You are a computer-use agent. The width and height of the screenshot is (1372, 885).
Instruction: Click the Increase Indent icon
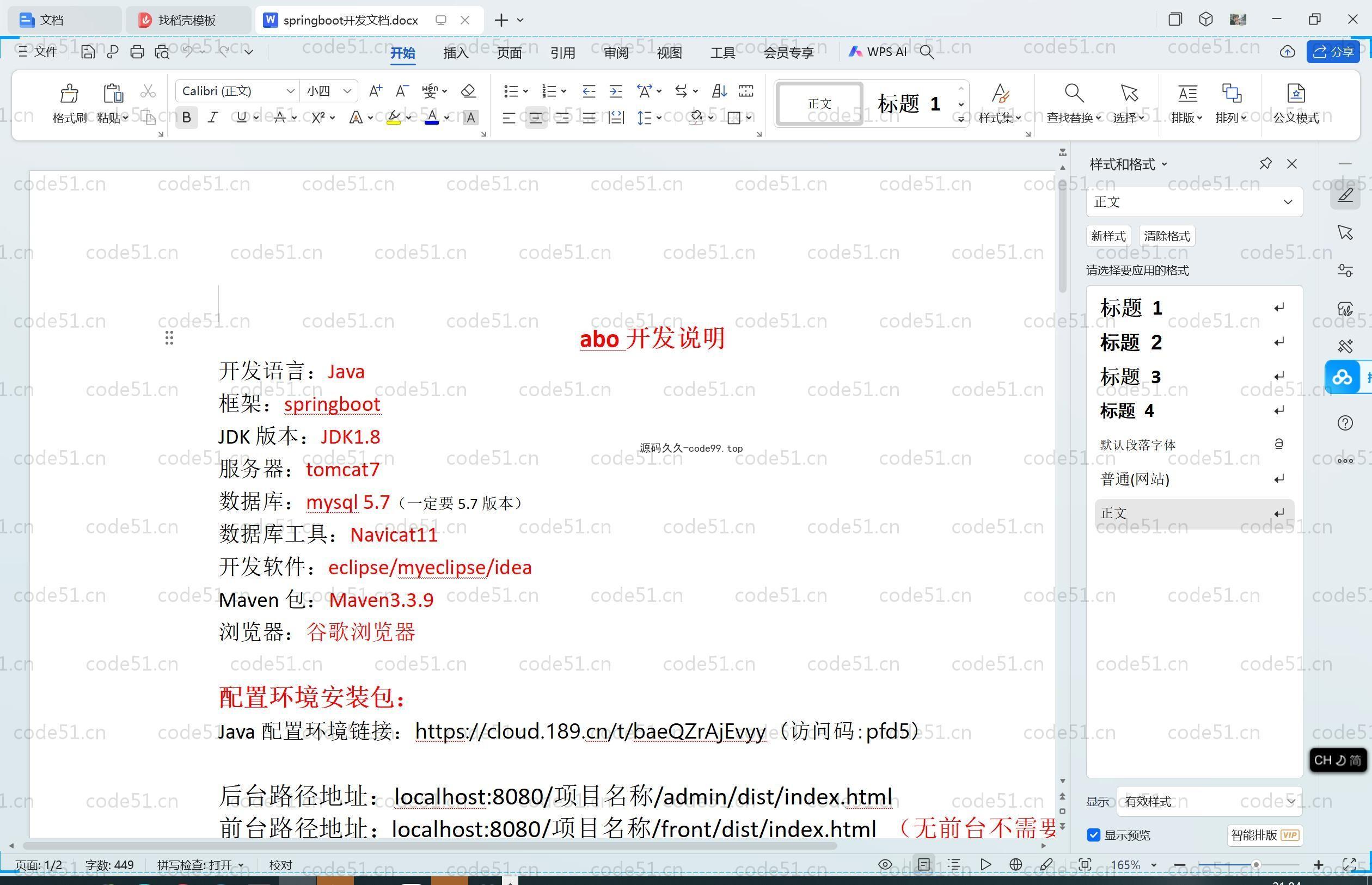(x=616, y=91)
